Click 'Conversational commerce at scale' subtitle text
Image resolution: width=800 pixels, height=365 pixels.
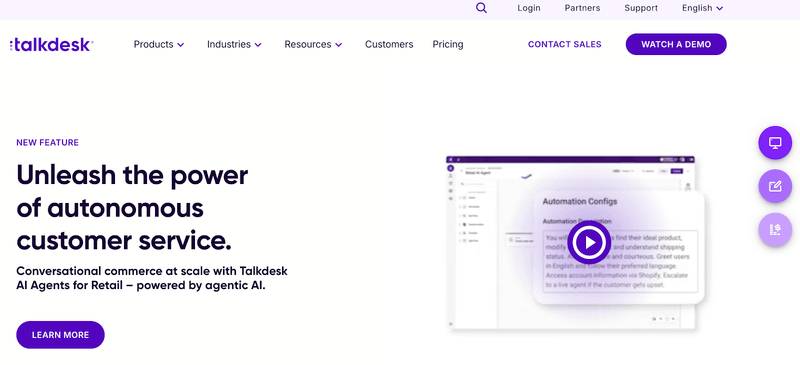[x=152, y=278]
